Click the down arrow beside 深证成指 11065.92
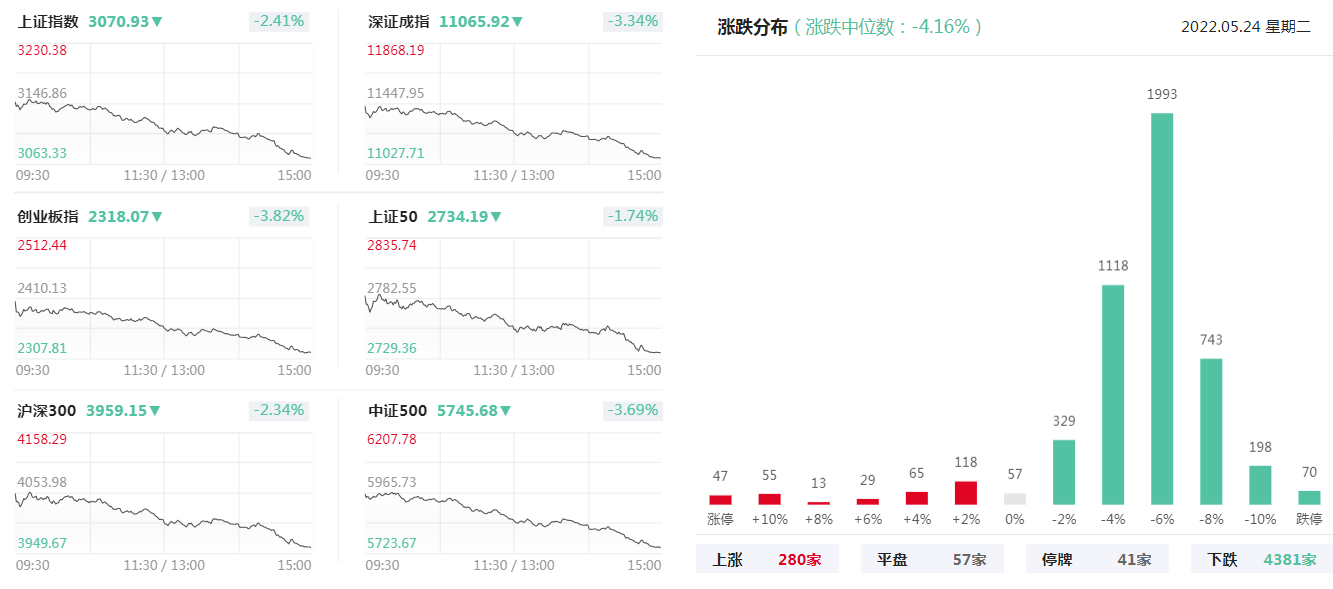Screen dimensions: 1333x589 [517, 21]
